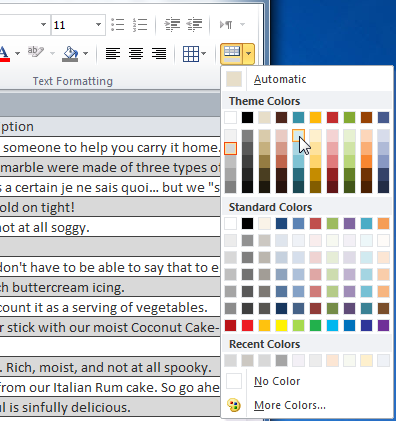Pick the peach swatch in Recent Colors
This screenshot has width=396, height=421.
pos(333,360)
